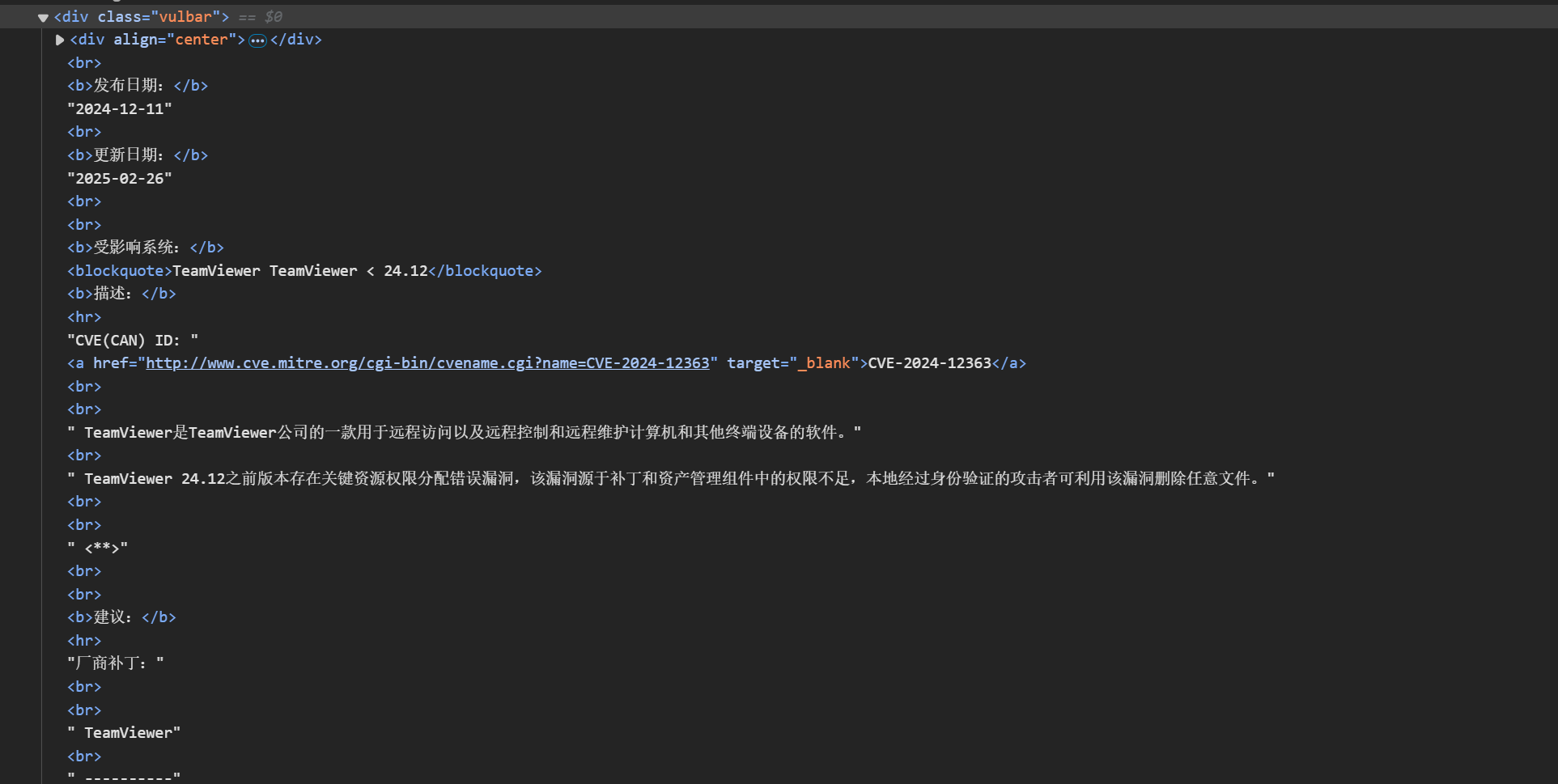Image resolution: width=1558 pixels, height=784 pixels.
Task: Click the ellipsis badge in center div
Action: [x=257, y=40]
